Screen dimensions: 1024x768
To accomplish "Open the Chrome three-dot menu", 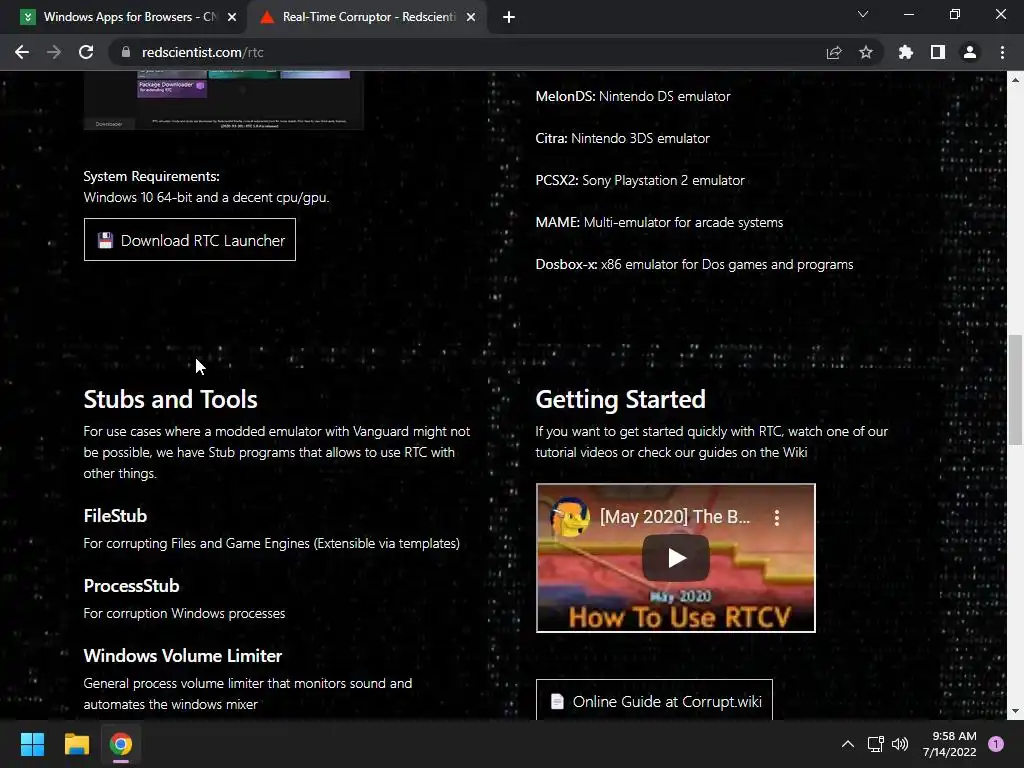I will (1002, 52).
